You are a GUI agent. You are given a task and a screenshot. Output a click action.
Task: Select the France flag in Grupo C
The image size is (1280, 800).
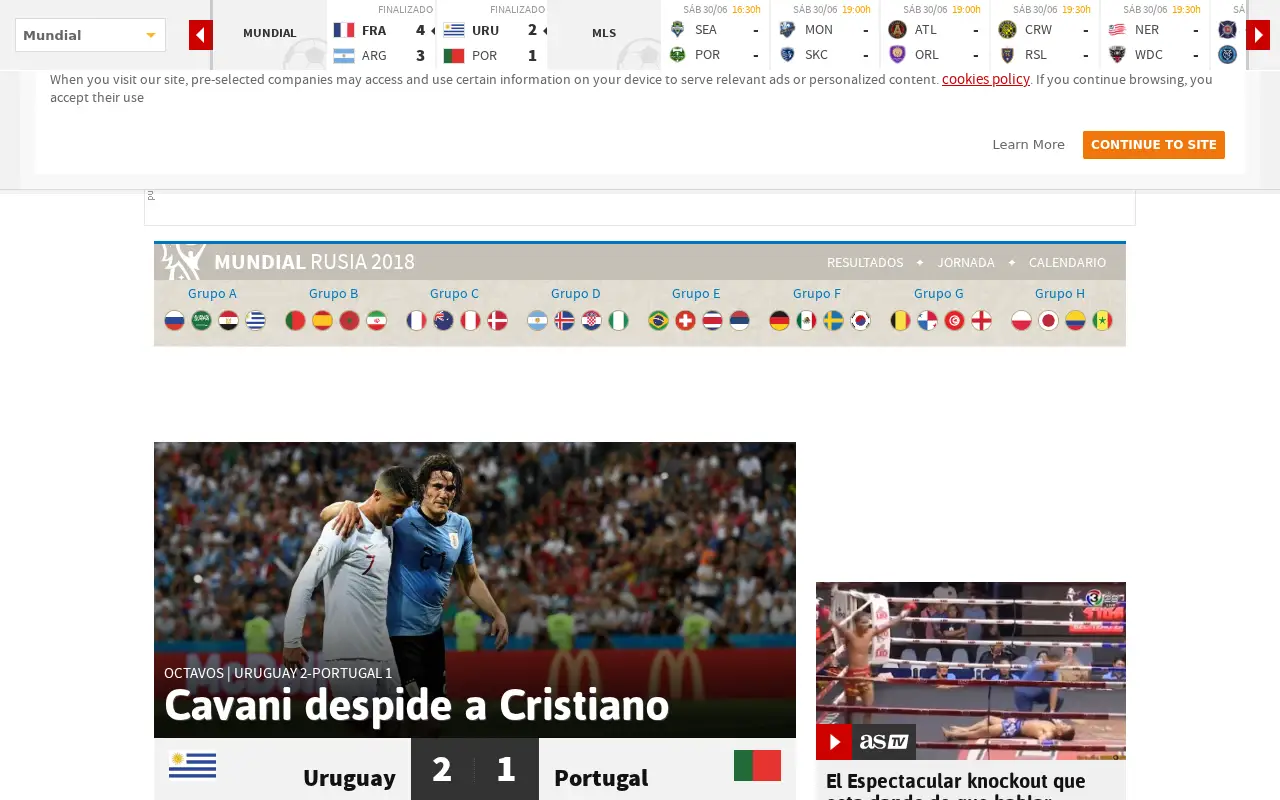point(417,321)
